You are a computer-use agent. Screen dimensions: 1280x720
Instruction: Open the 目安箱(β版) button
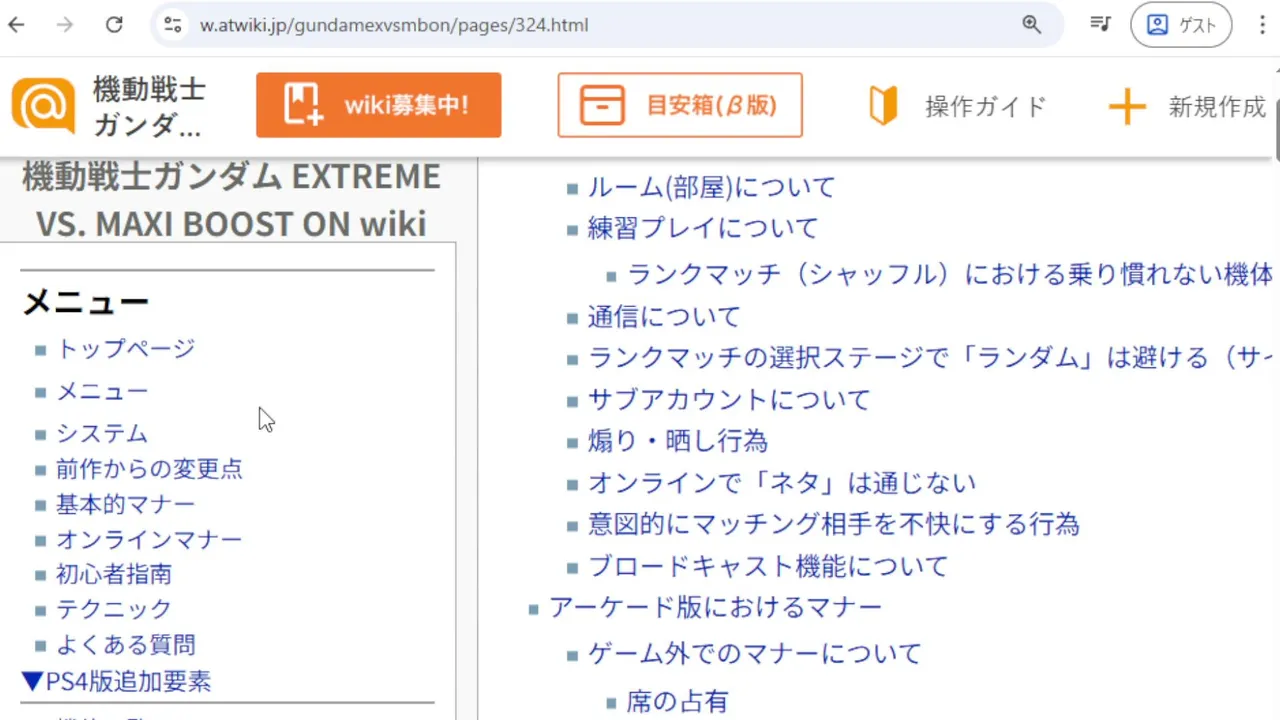680,105
